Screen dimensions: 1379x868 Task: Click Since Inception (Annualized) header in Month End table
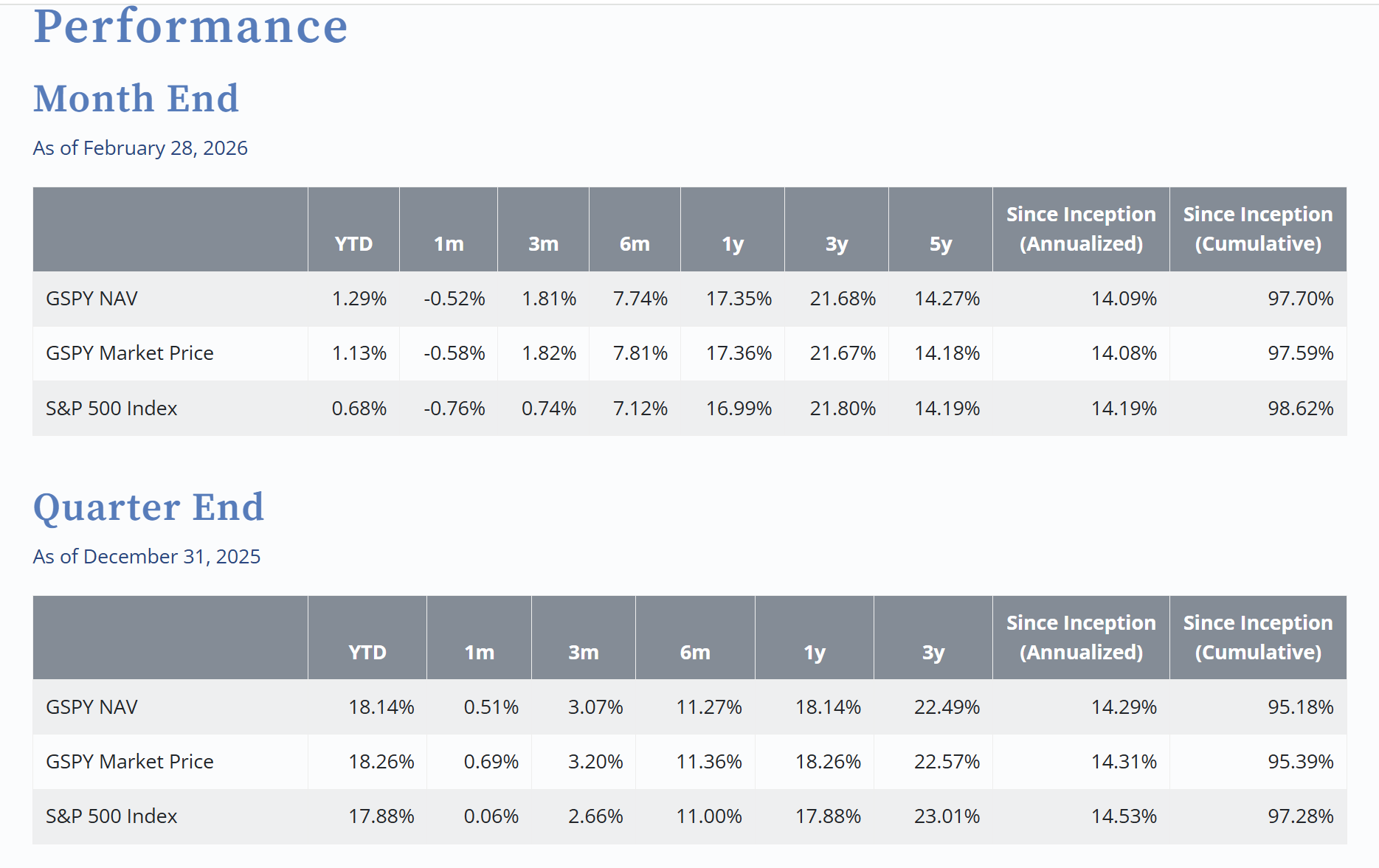tap(1081, 229)
